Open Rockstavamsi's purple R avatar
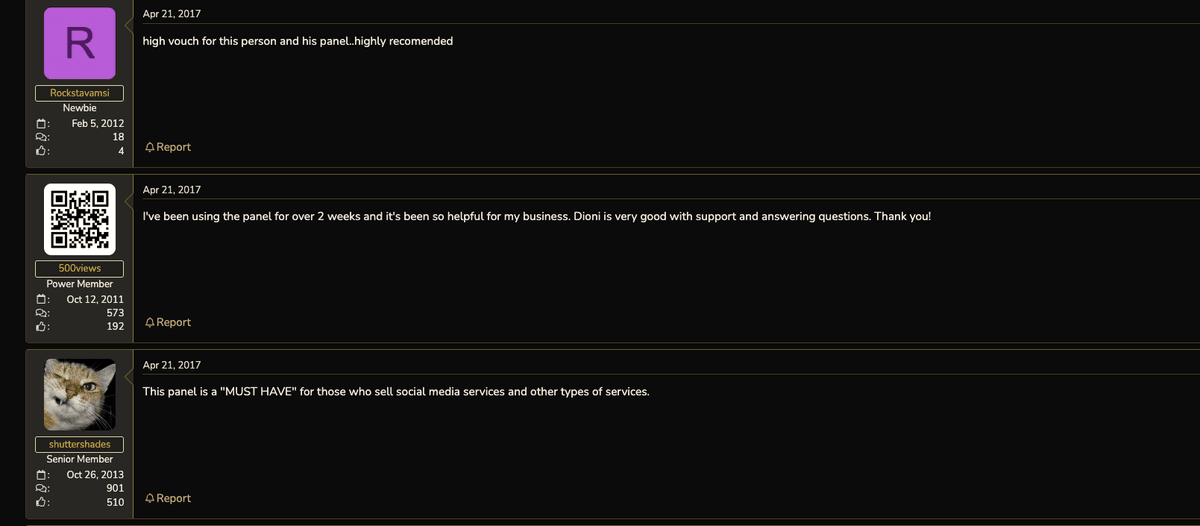 (80, 43)
